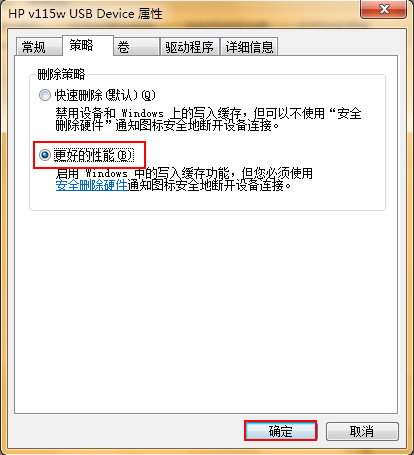Image resolution: width=414 pixels, height=455 pixels.
Task: Click the 删除策略 group heading
Action: point(61,74)
